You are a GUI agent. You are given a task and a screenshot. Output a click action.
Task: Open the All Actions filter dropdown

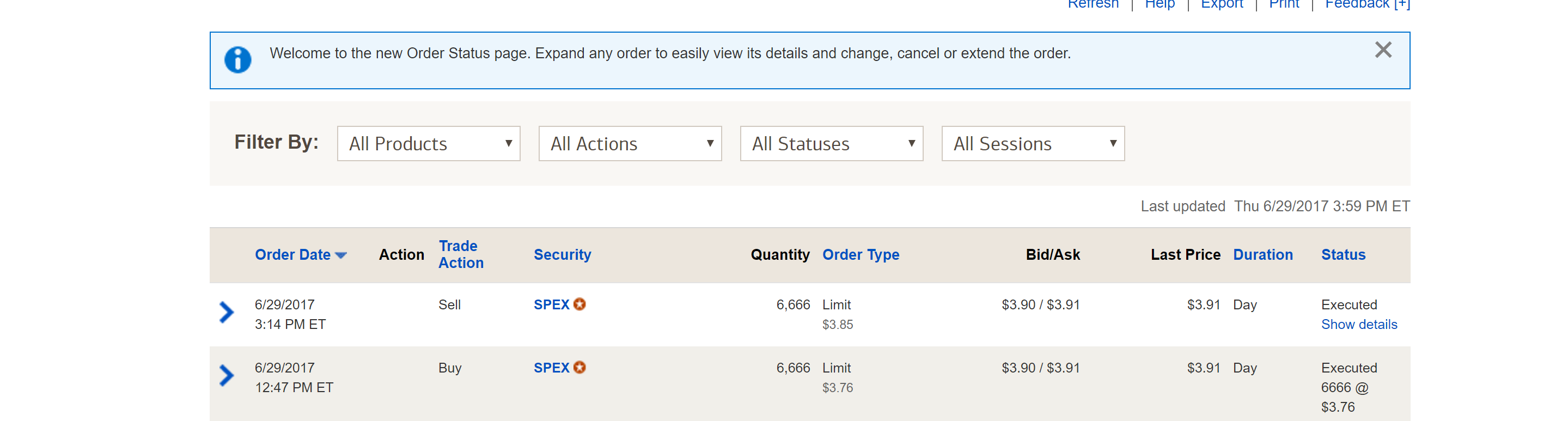(x=630, y=144)
